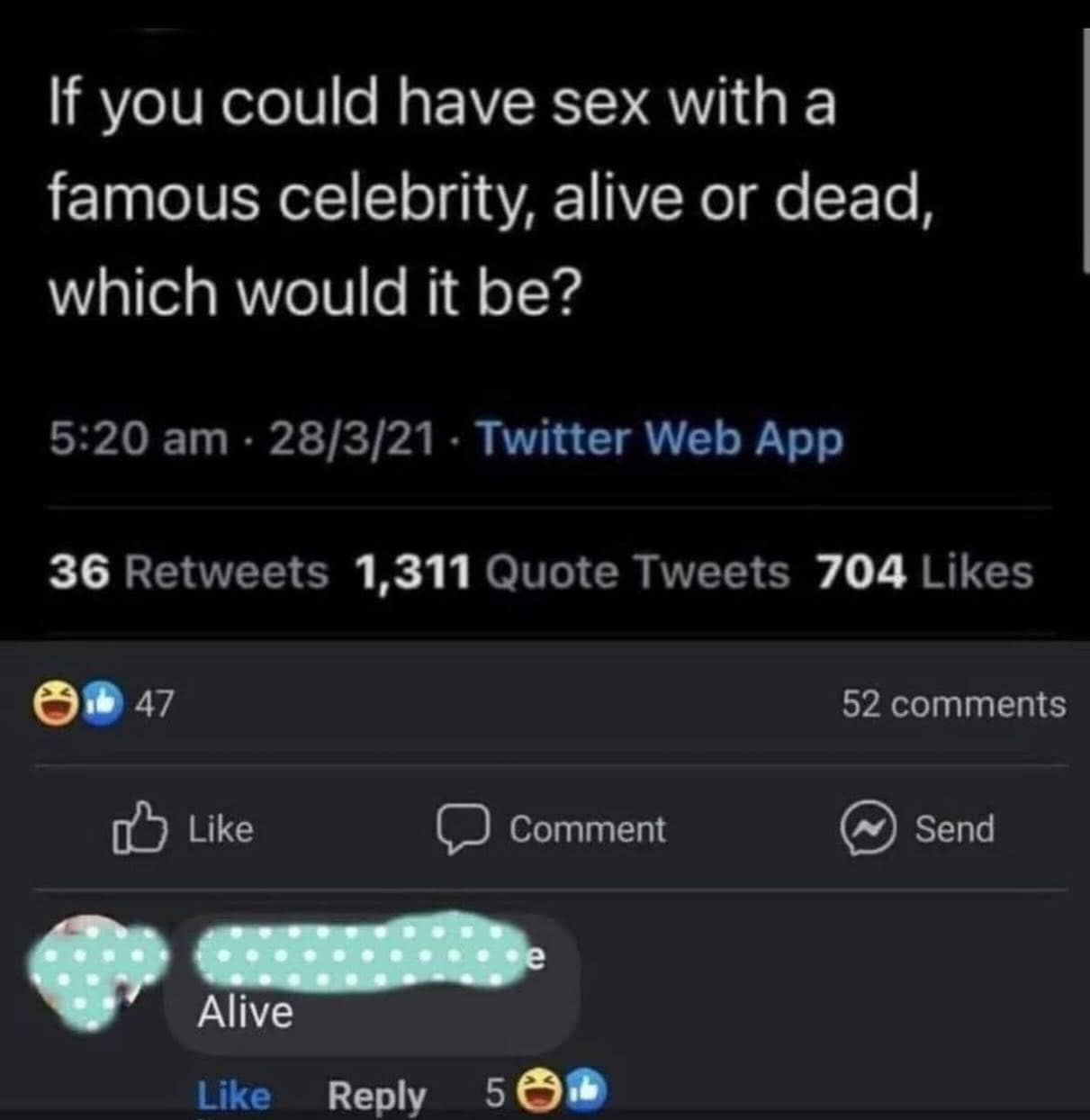Screen dimensions: 1090x1120
Task: Click the speech bubble Comment icon
Action: pyautogui.click(x=463, y=829)
